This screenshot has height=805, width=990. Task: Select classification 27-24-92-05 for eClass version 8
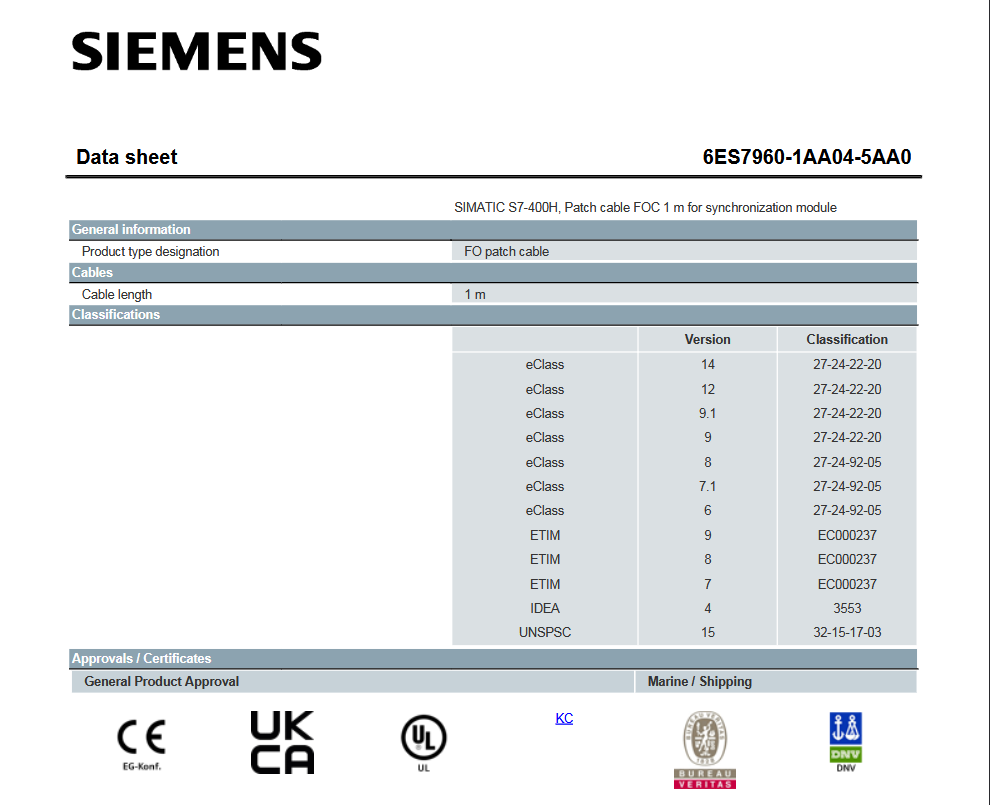coord(847,462)
